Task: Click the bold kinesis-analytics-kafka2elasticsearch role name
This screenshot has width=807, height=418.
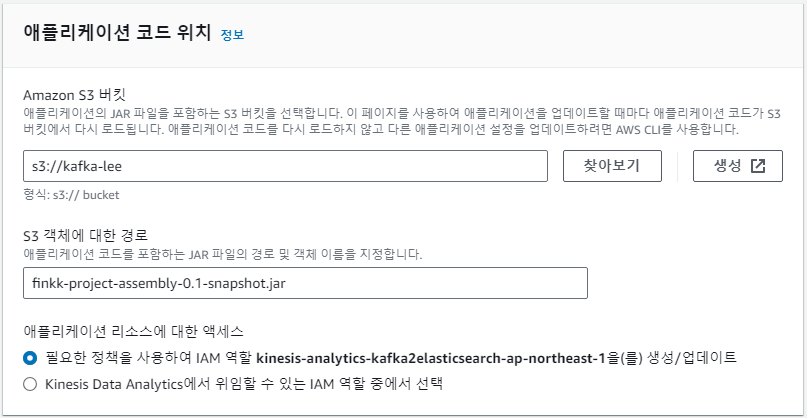Action: [430, 357]
